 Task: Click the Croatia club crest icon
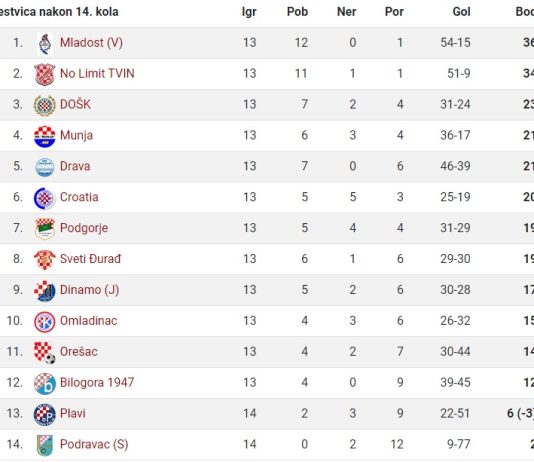coord(45,198)
